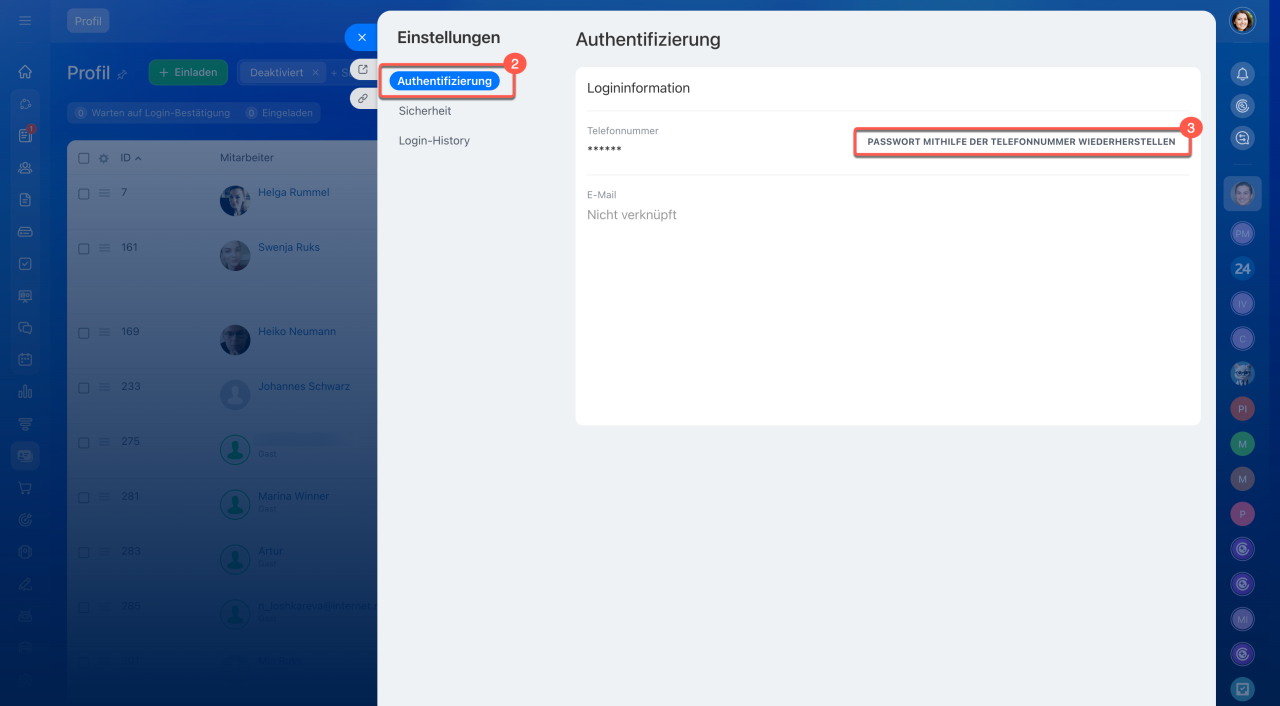Click Passwort mithilfe der Telefonnummer wiederherstellen
This screenshot has width=1280, height=706.
[1021, 142]
